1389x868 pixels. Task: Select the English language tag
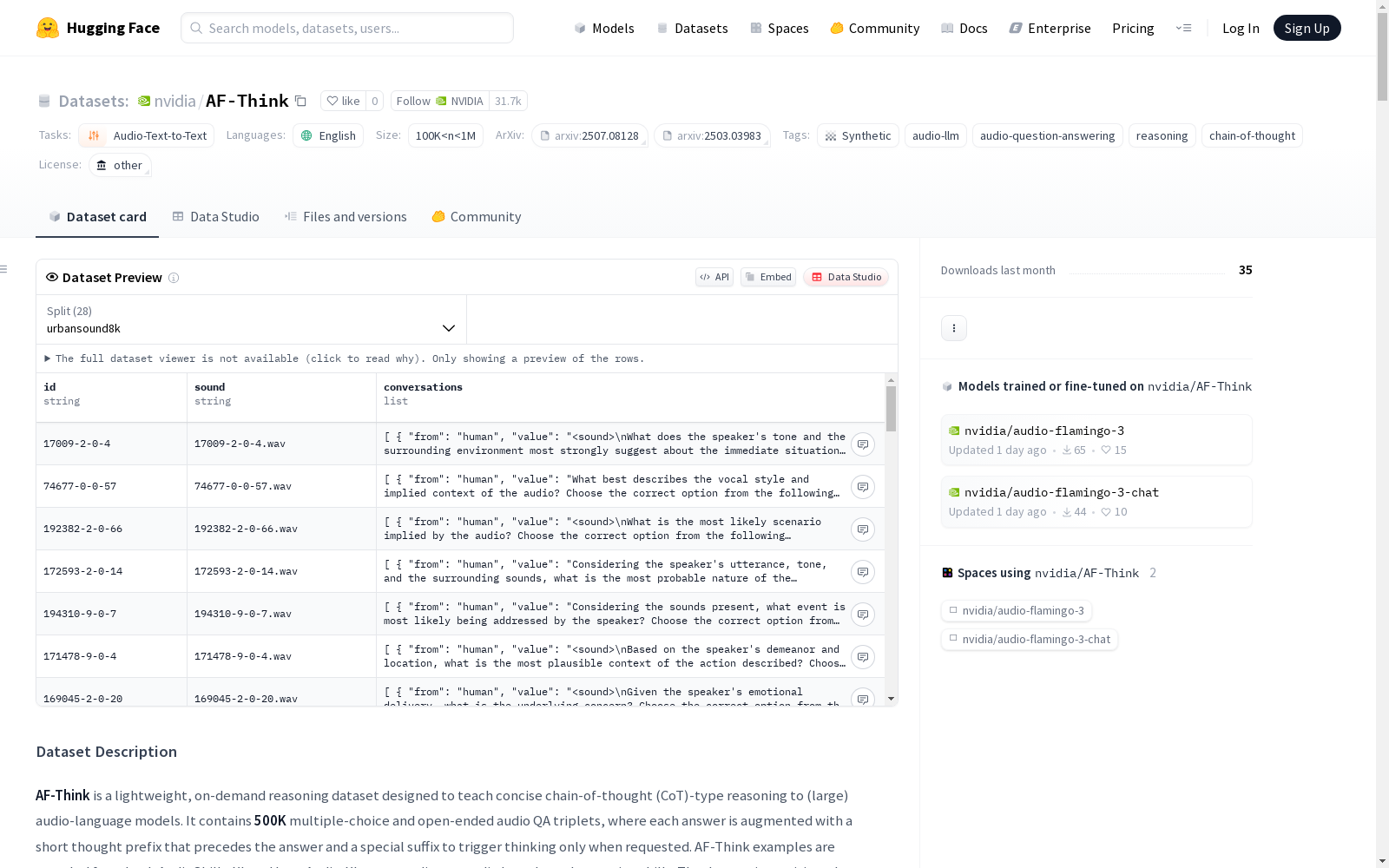pyautogui.click(x=328, y=135)
